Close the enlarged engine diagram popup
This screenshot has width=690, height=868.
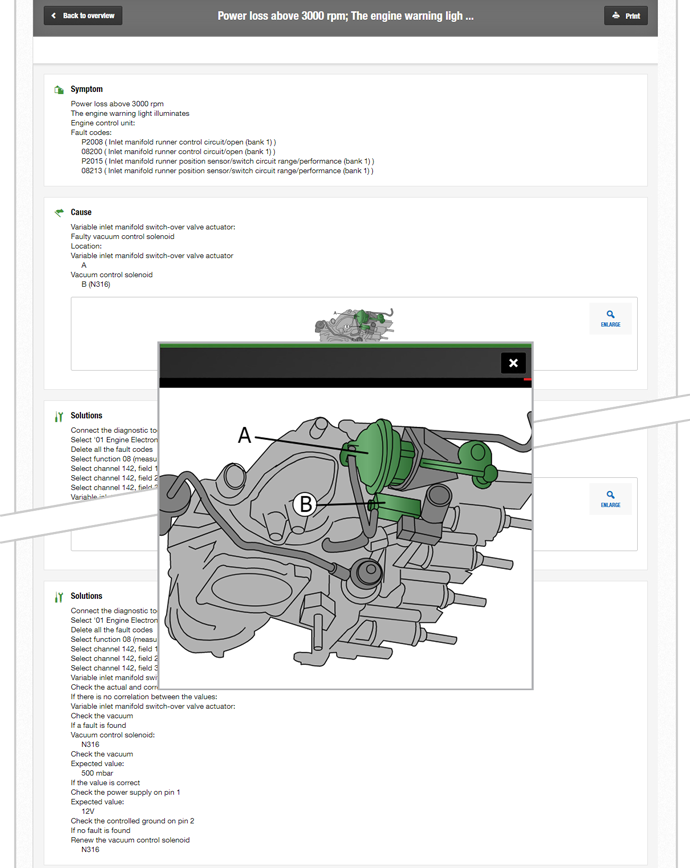coord(513,363)
